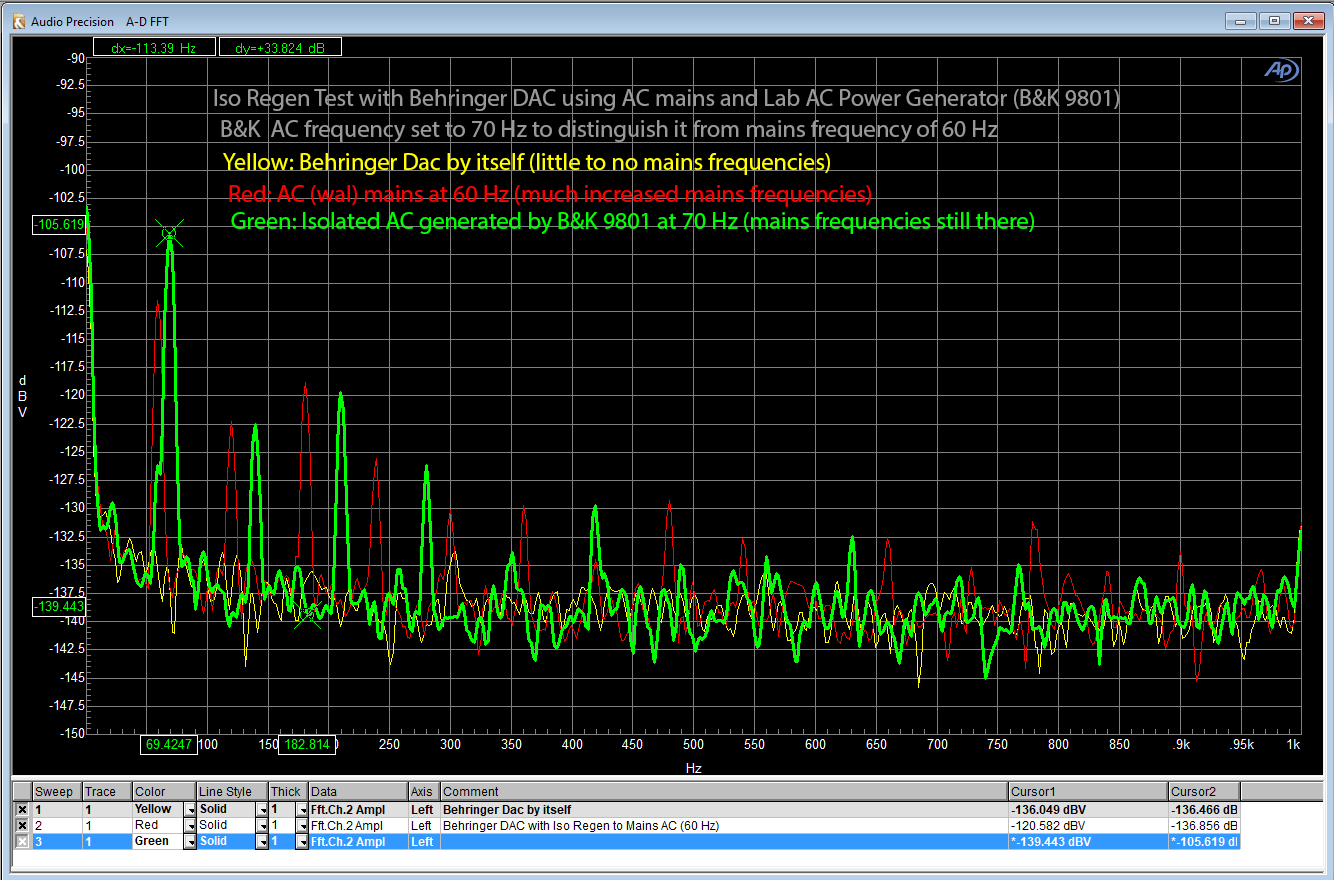Open Thick dropdown for sweep 2 row
Image resolution: width=1334 pixels, height=880 pixels.
(302, 825)
